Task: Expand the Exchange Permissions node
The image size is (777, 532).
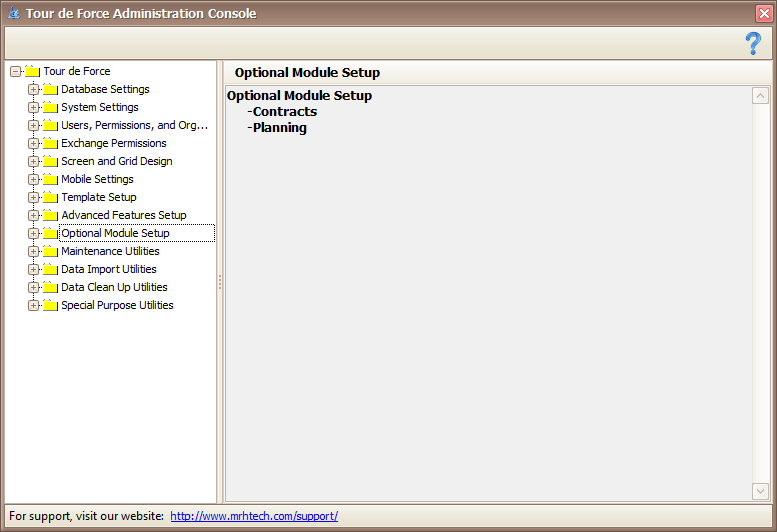Action: click(x=33, y=143)
